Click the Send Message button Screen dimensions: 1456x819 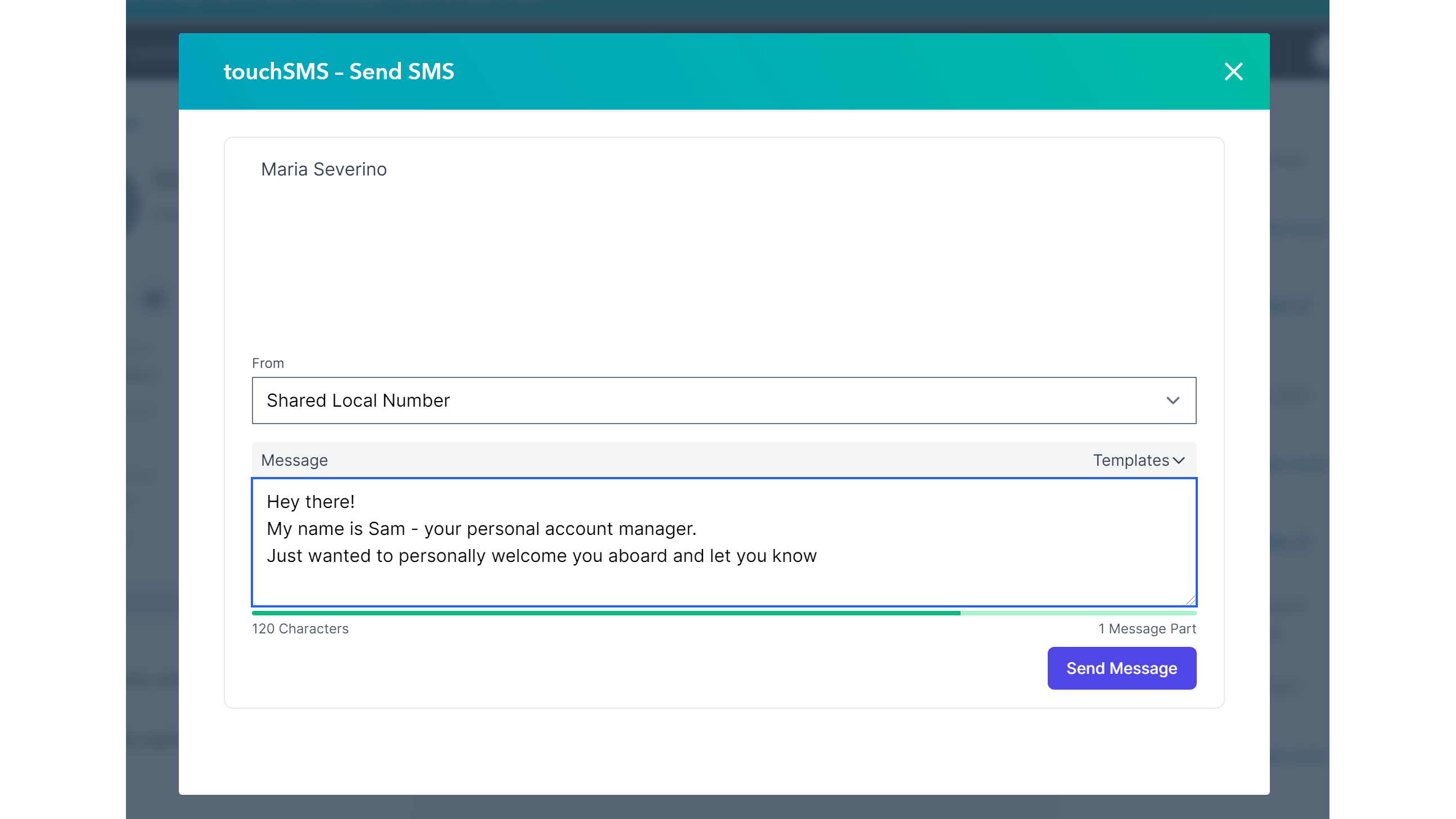pyautogui.click(x=1121, y=668)
